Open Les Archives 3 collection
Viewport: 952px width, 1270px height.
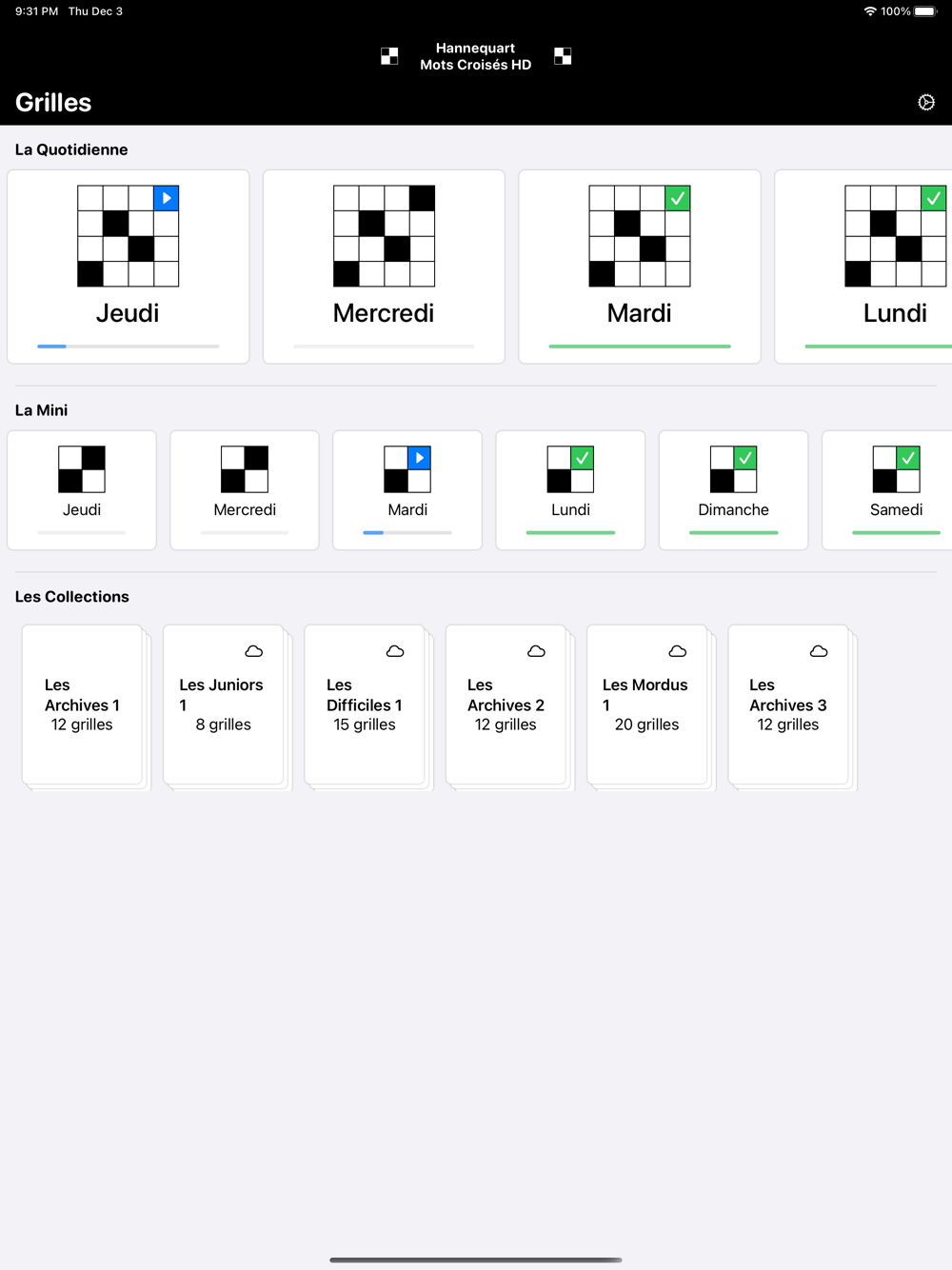[790, 706]
